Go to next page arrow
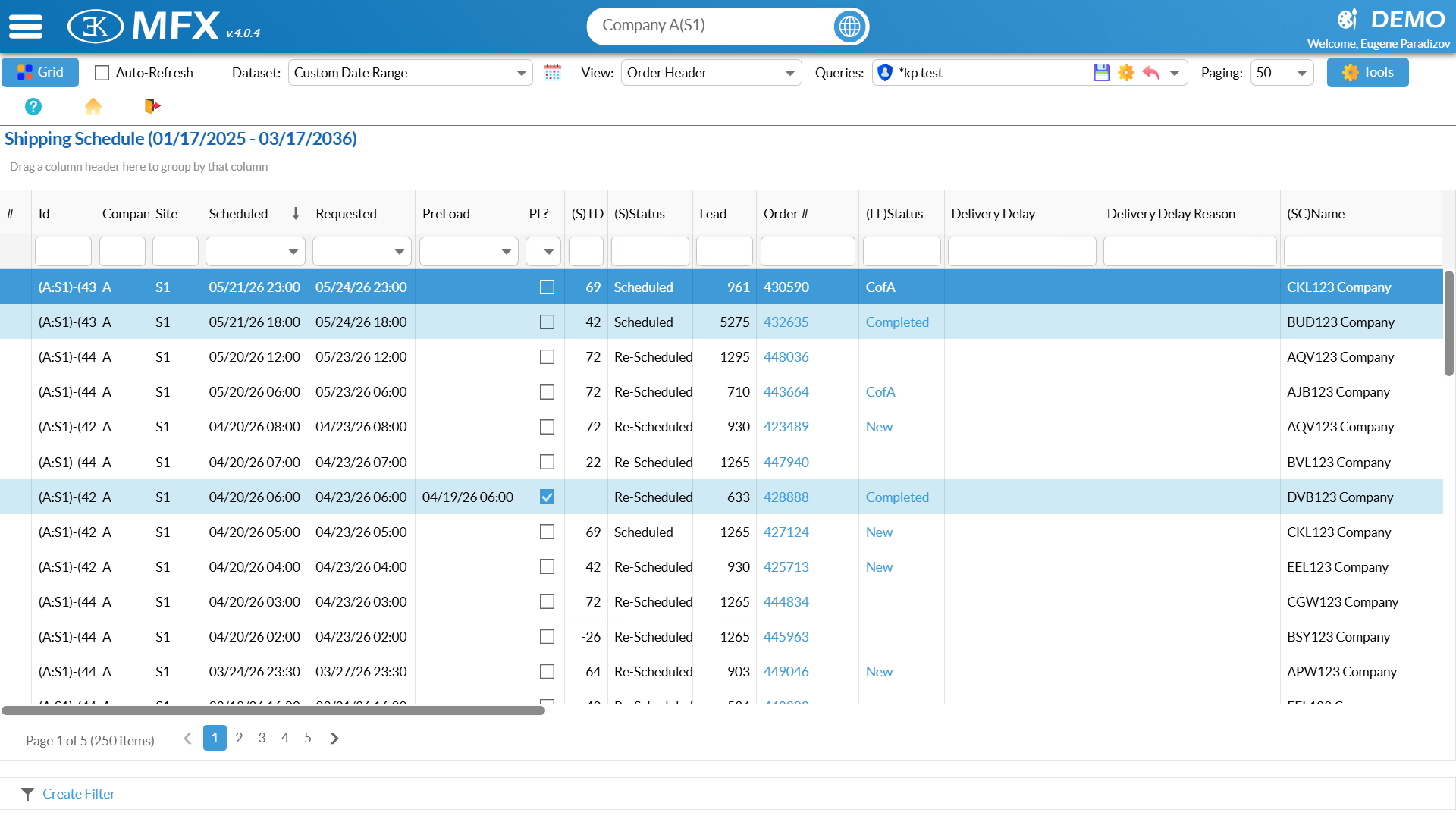Screen dimensions: 1456x819 (x=334, y=738)
